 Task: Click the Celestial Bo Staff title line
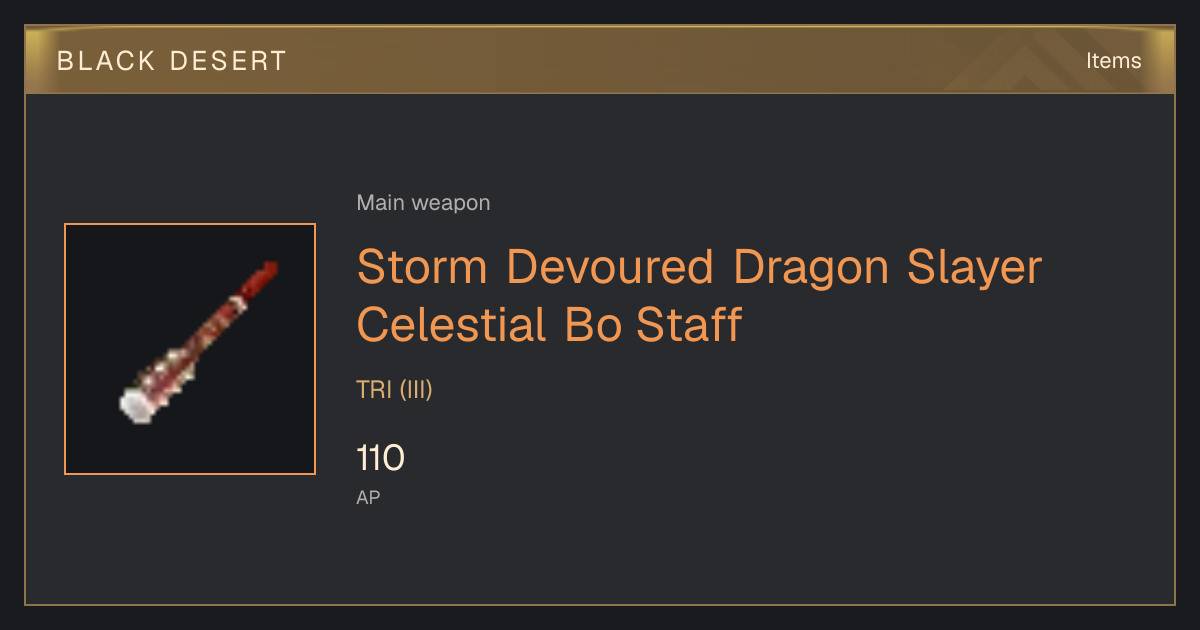tap(549, 324)
